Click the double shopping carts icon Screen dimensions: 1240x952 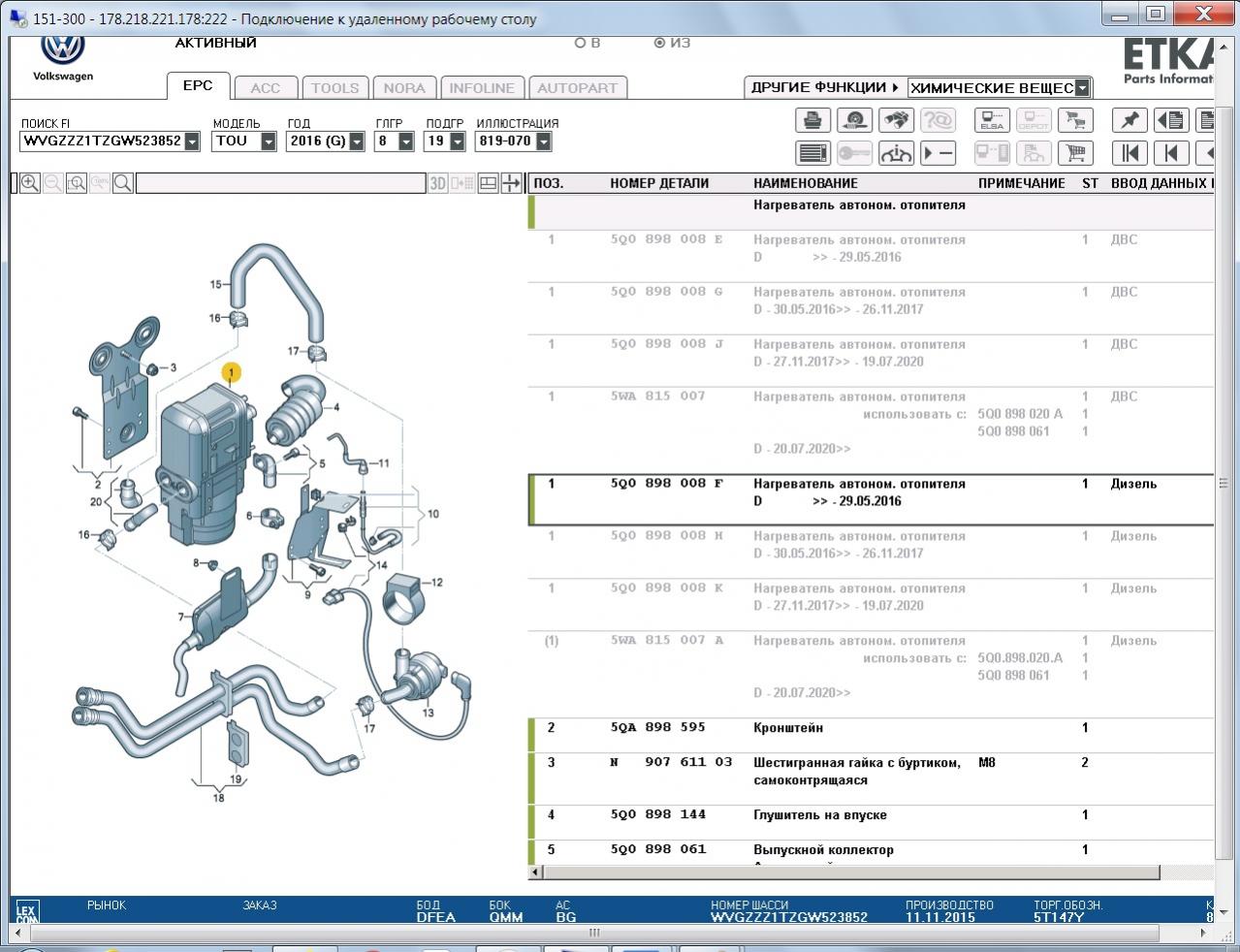pos(1075,120)
